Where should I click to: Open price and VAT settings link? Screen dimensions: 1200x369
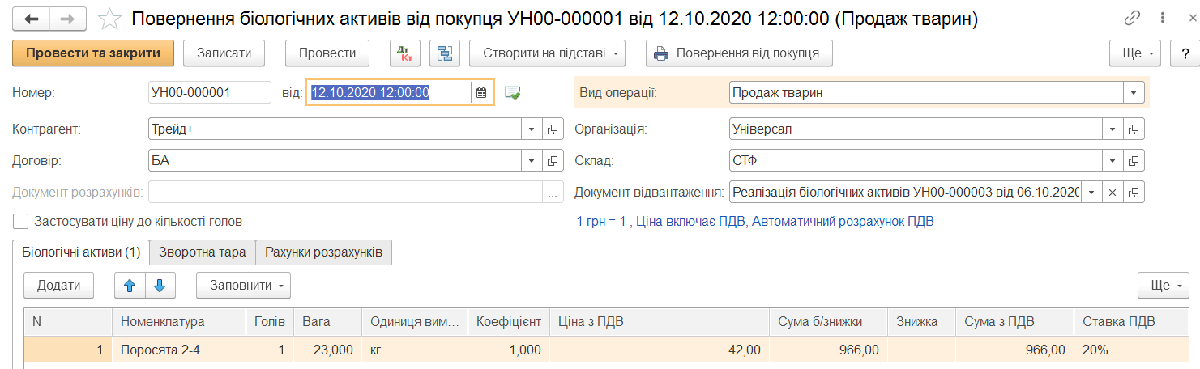755,222
